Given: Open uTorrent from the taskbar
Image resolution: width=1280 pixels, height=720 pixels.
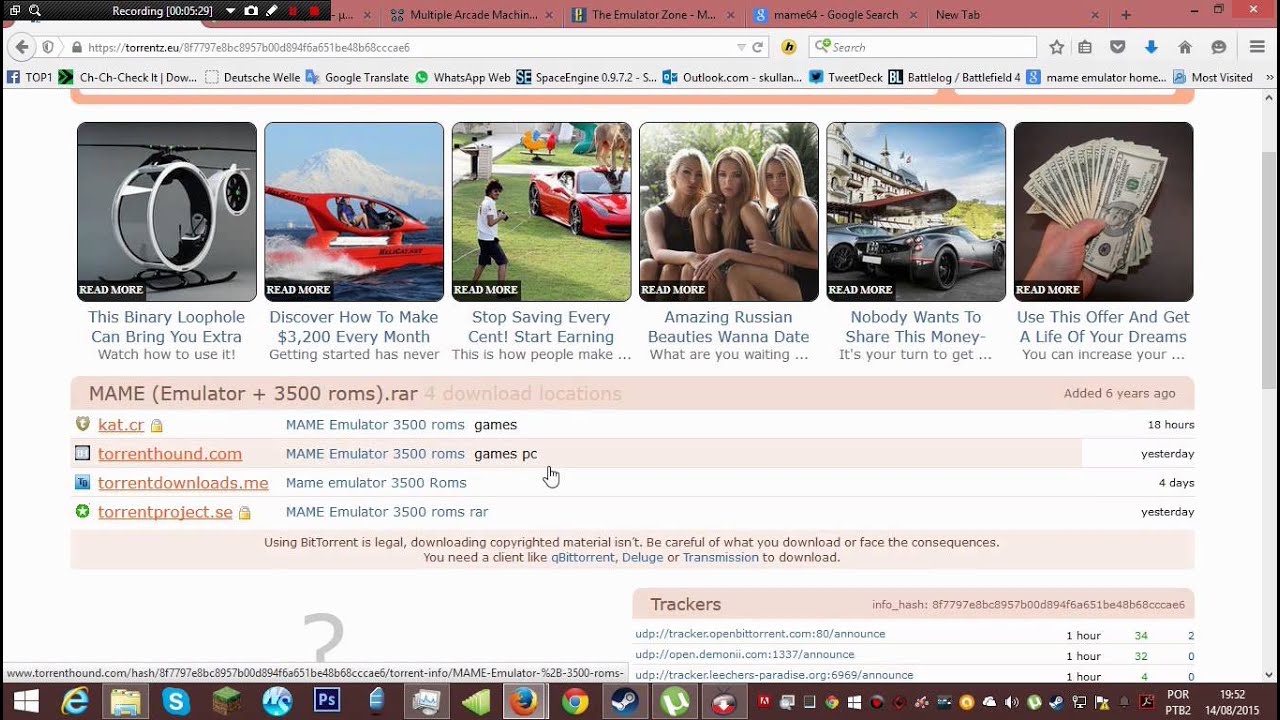Looking at the screenshot, I should pyautogui.click(x=675, y=702).
